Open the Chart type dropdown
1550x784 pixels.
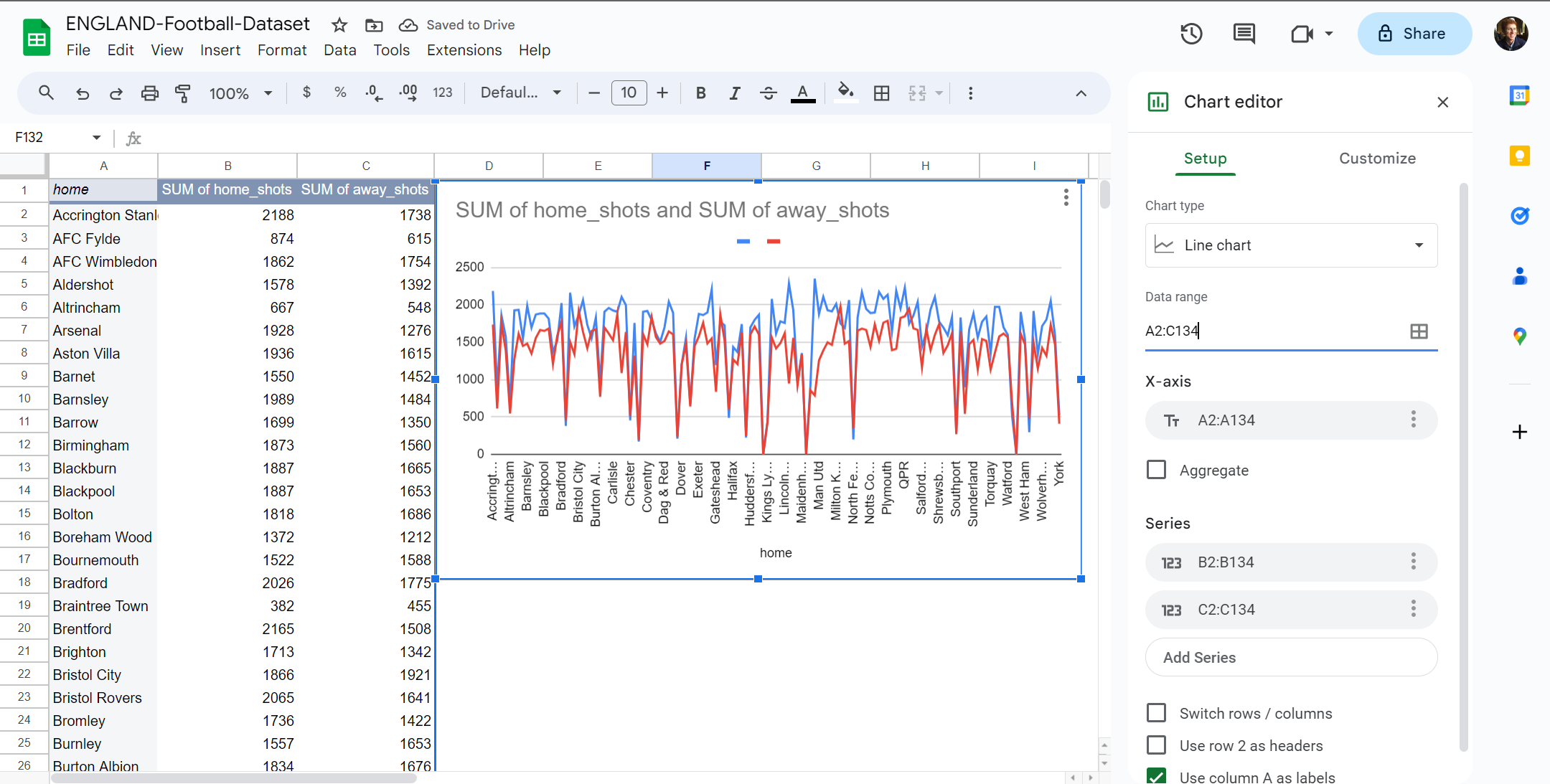[x=1291, y=245]
